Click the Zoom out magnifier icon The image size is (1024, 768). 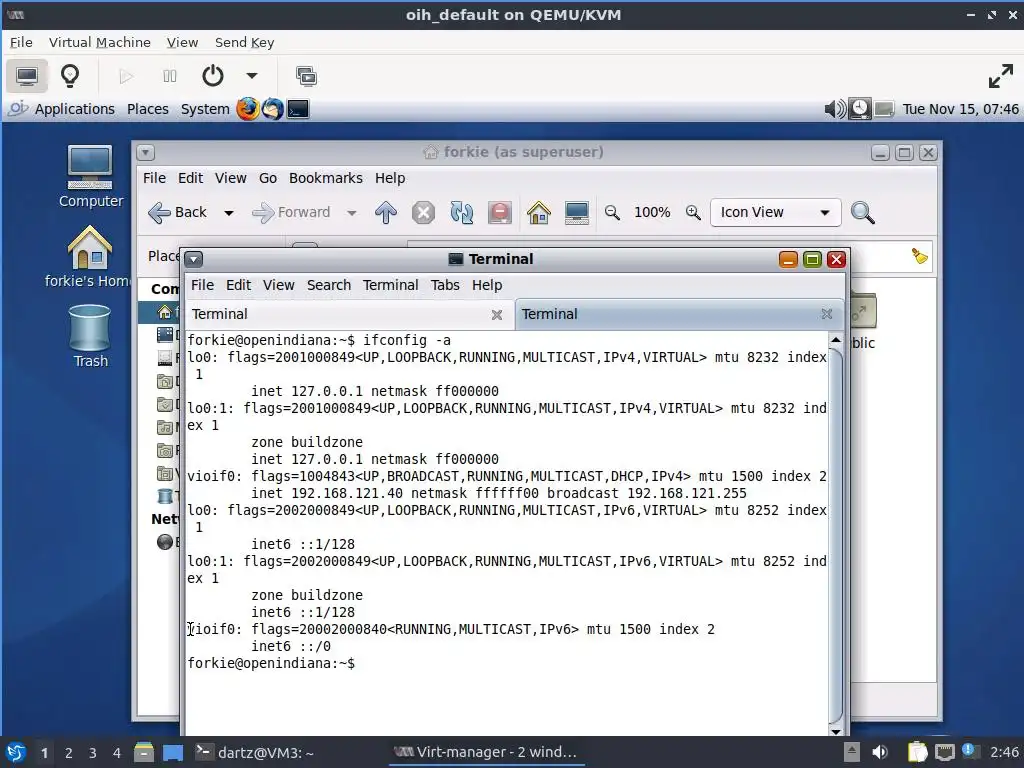(612, 212)
